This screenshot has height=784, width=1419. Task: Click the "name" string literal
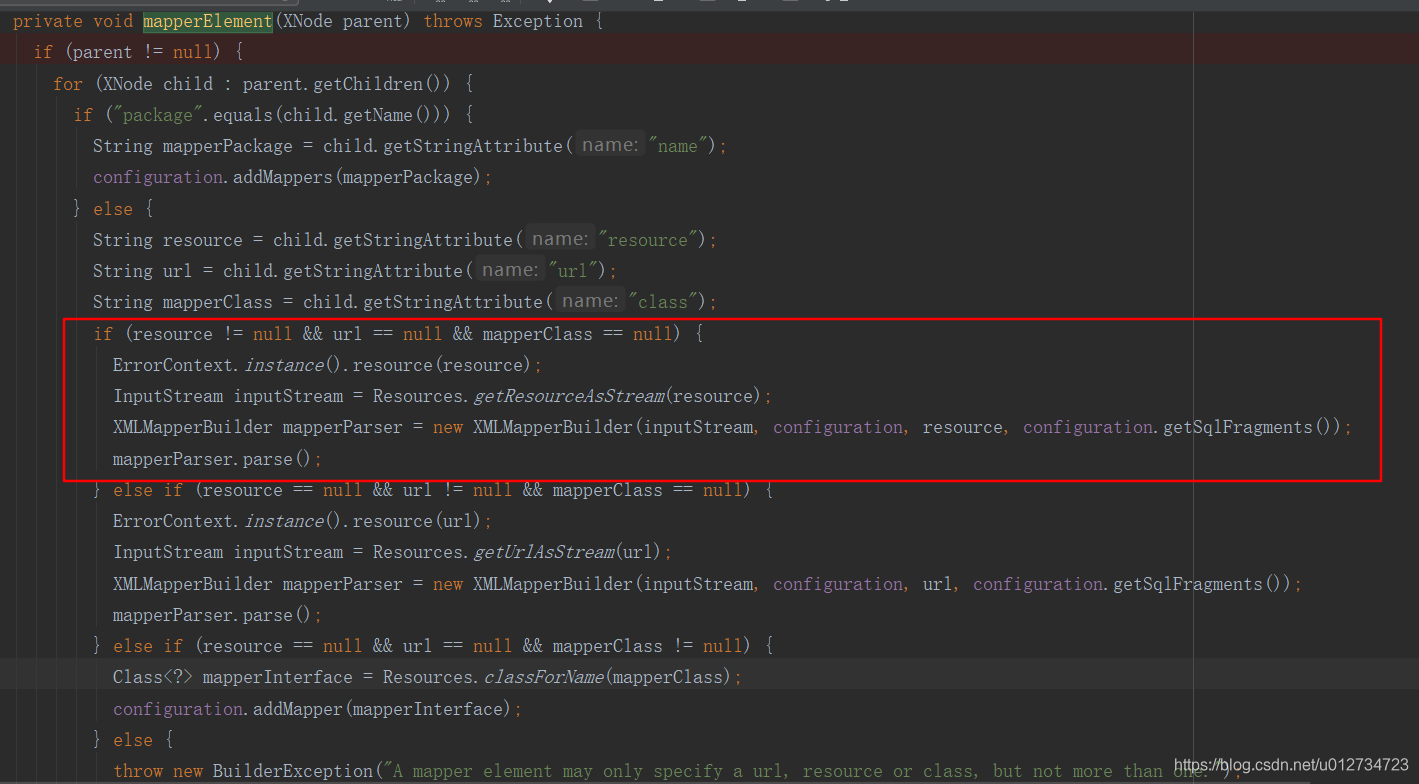click(x=677, y=146)
